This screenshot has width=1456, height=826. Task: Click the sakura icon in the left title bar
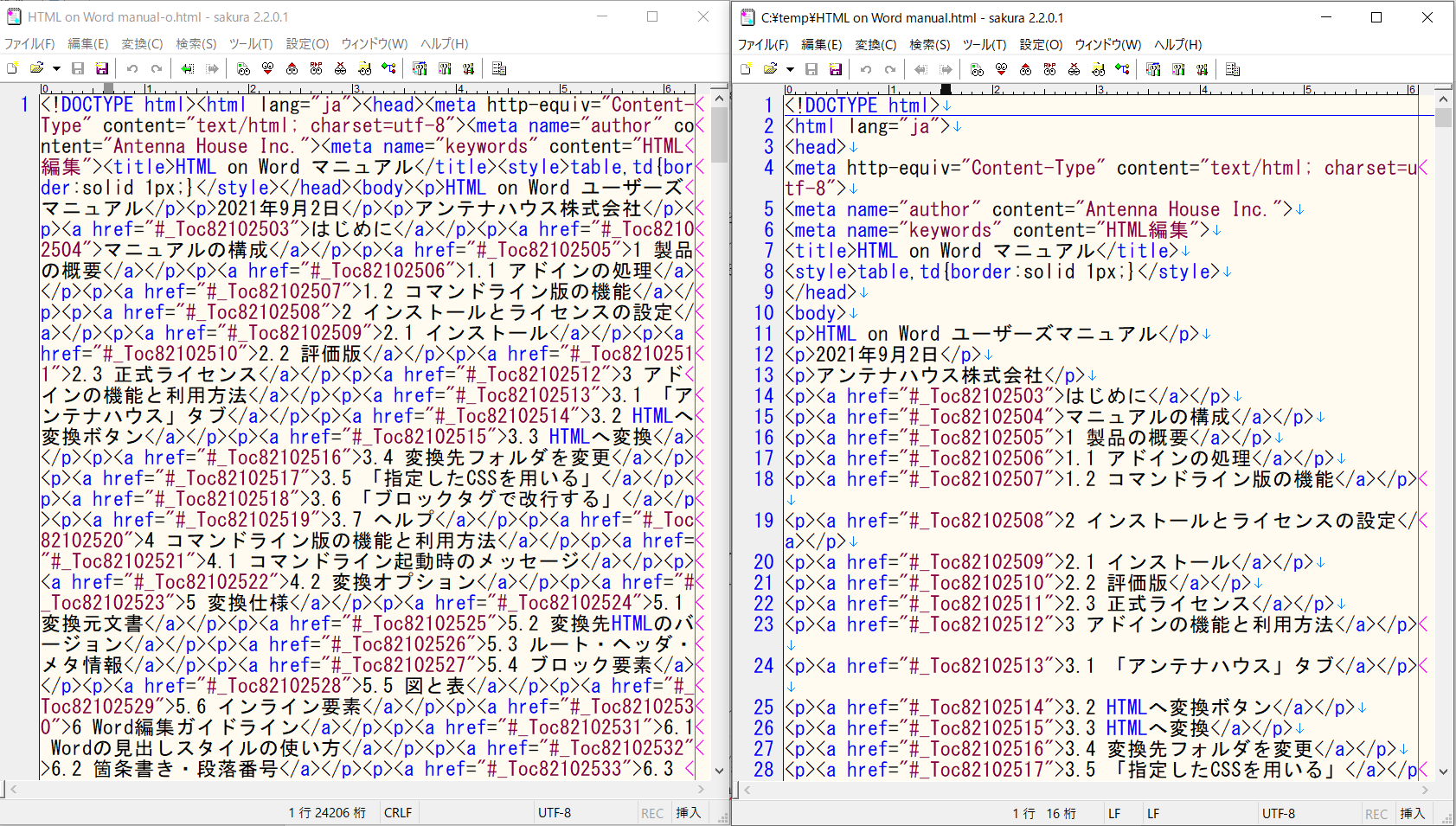click(14, 16)
